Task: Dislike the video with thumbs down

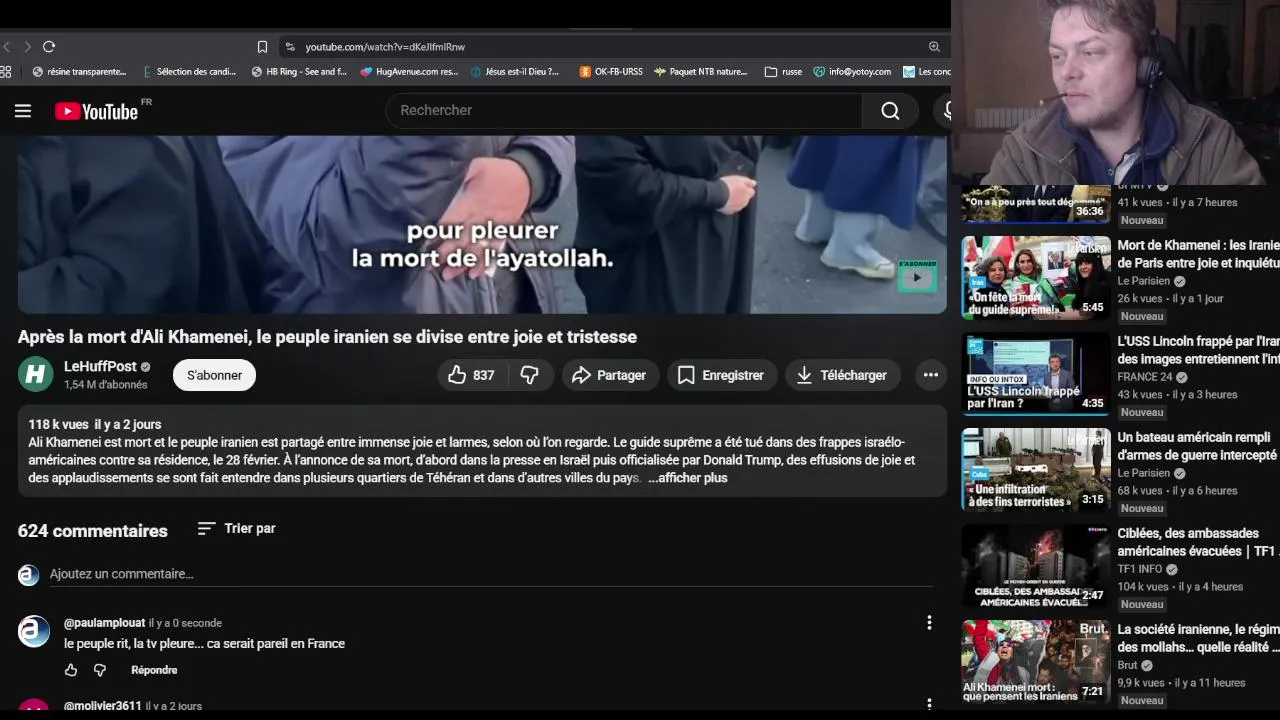Action: point(530,375)
